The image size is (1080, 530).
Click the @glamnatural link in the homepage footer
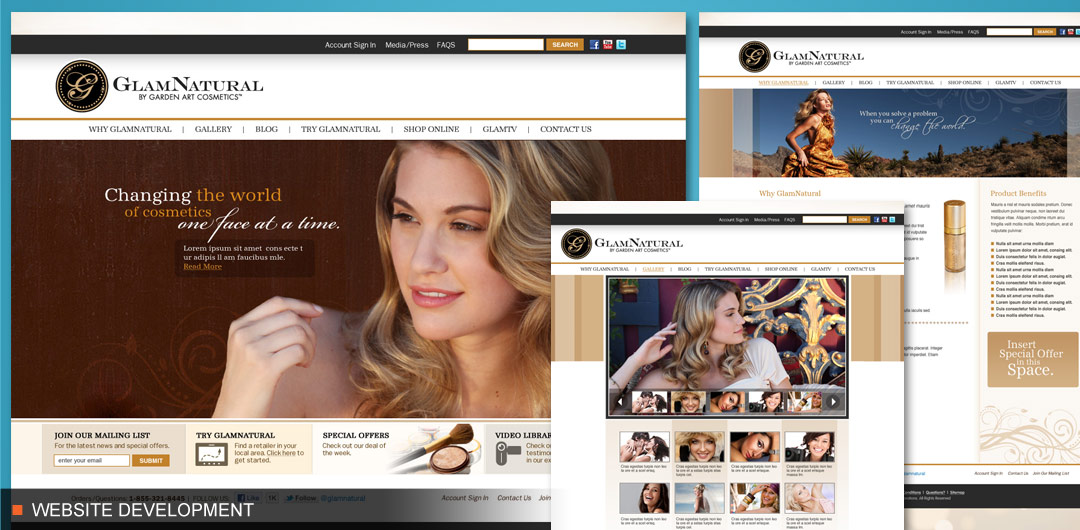point(343,498)
